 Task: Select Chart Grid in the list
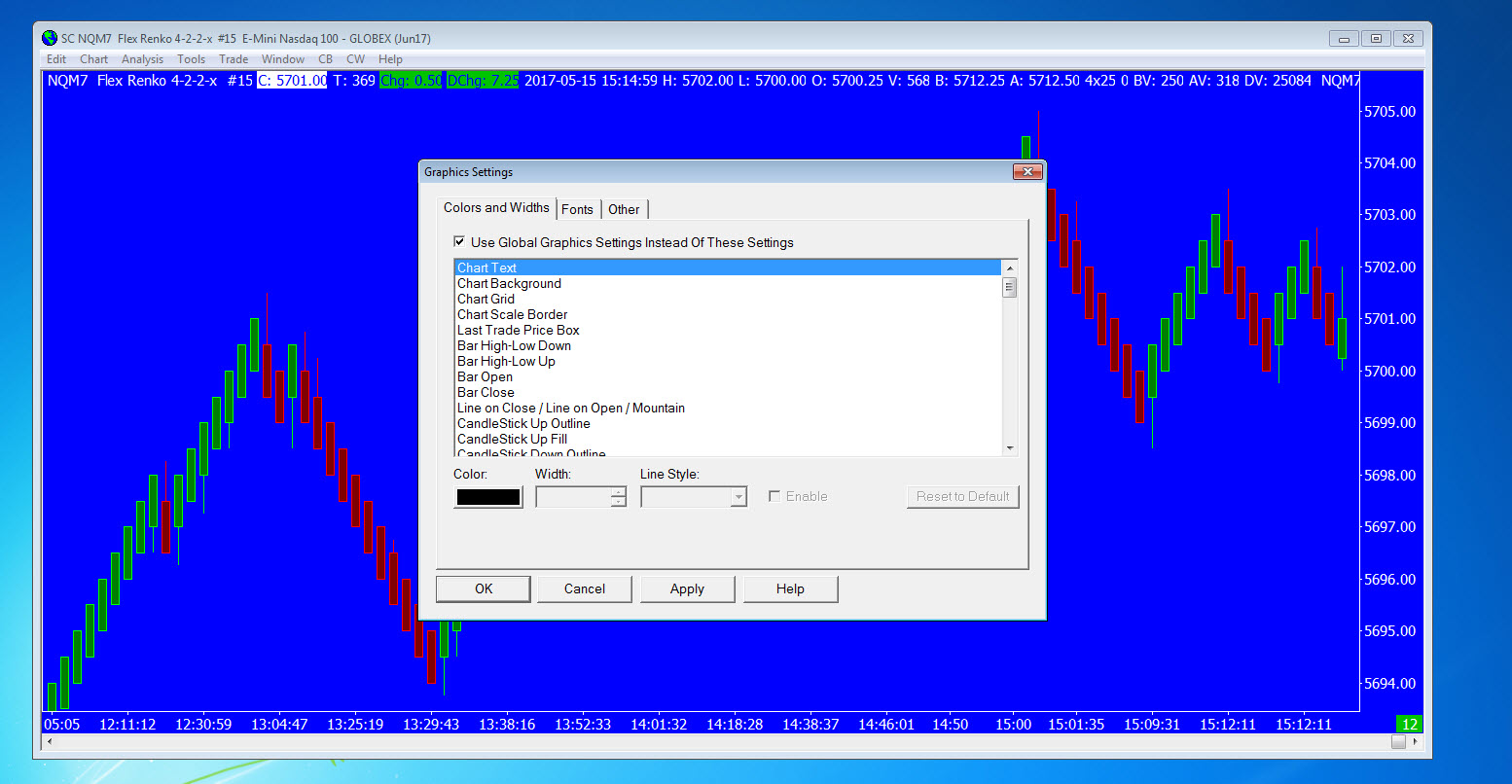728,299
